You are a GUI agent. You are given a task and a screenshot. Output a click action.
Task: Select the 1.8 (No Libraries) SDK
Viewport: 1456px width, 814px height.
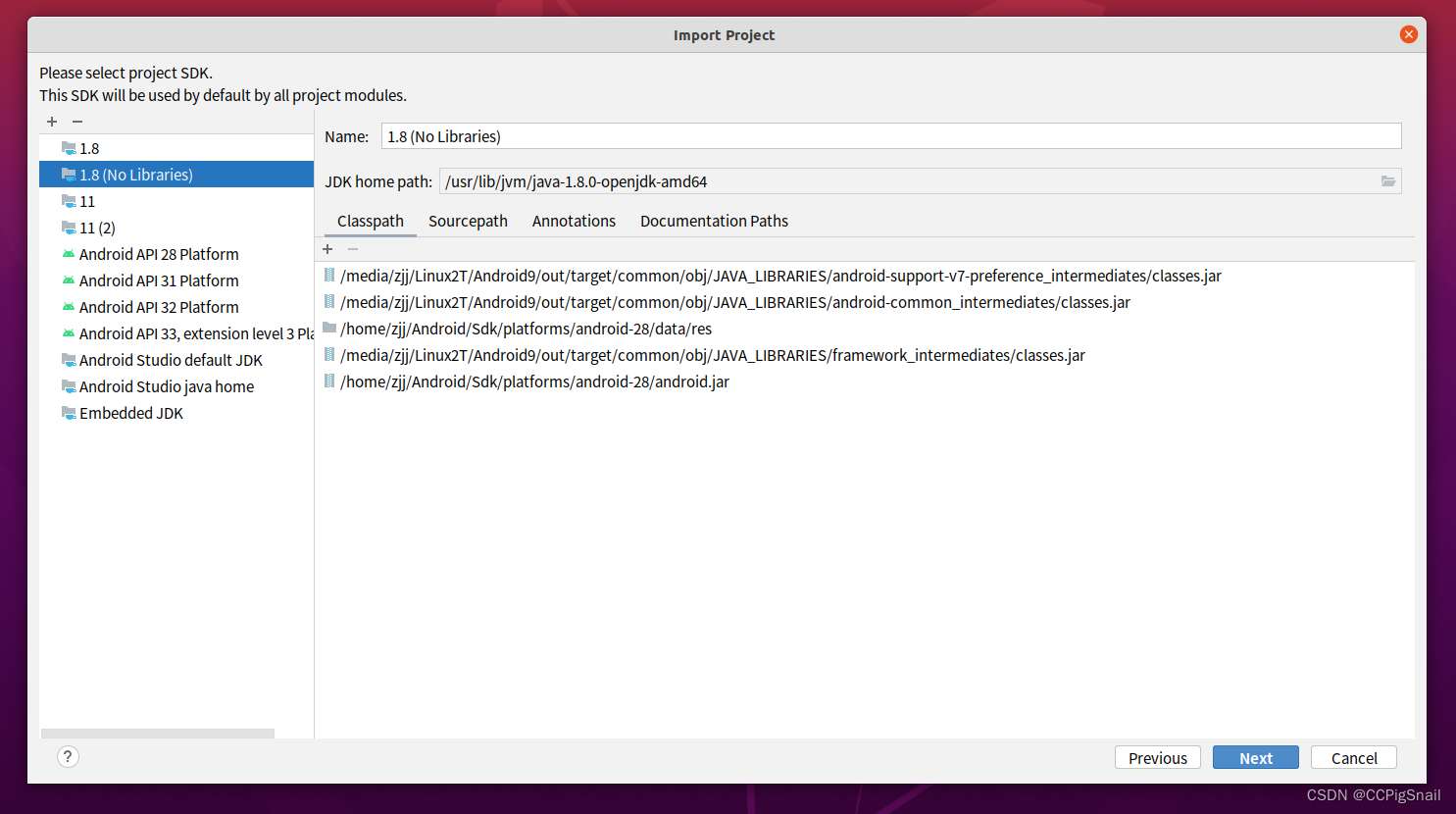tap(176, 175)
